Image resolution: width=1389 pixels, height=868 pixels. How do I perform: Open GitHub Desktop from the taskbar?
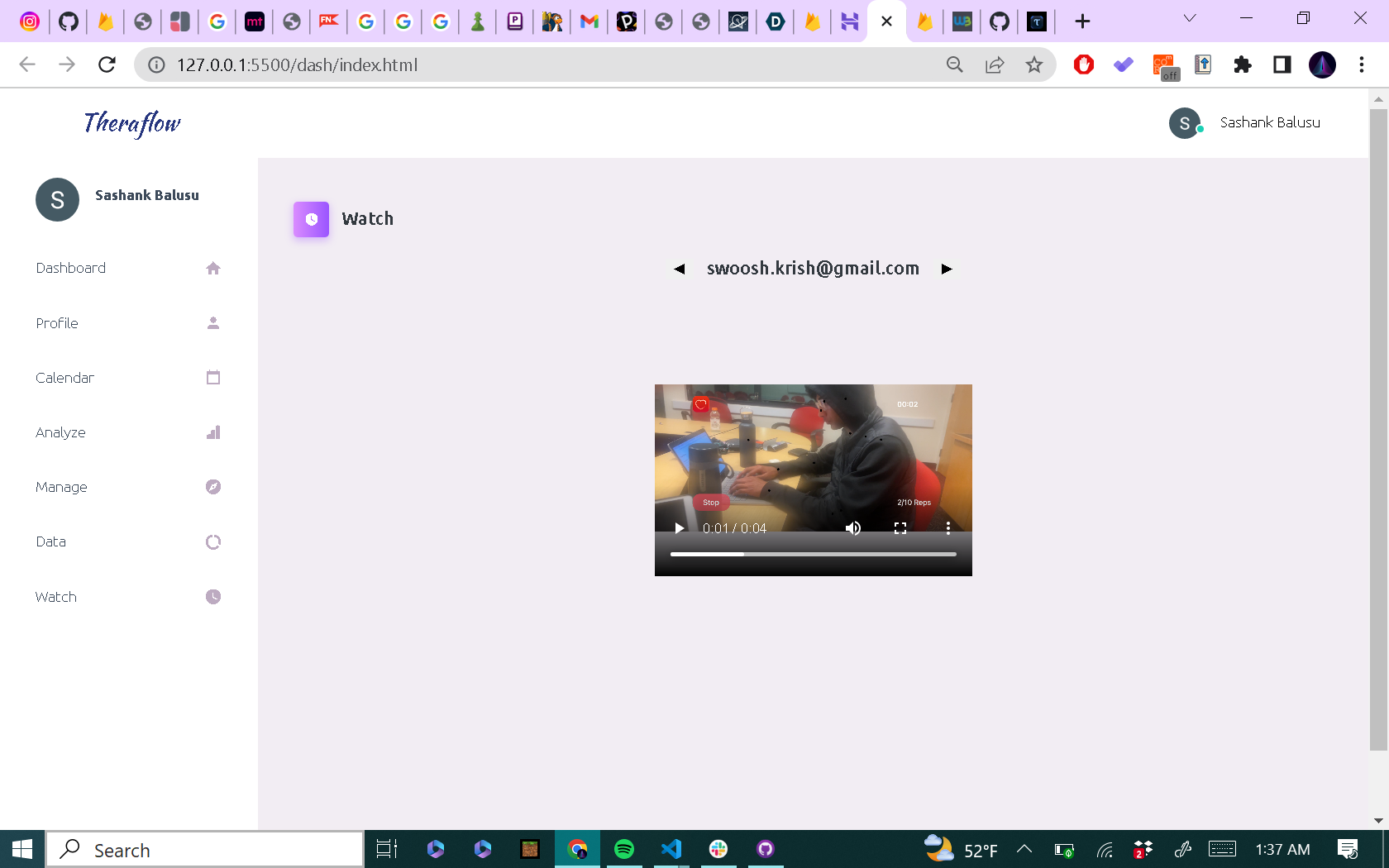[766, 849]
